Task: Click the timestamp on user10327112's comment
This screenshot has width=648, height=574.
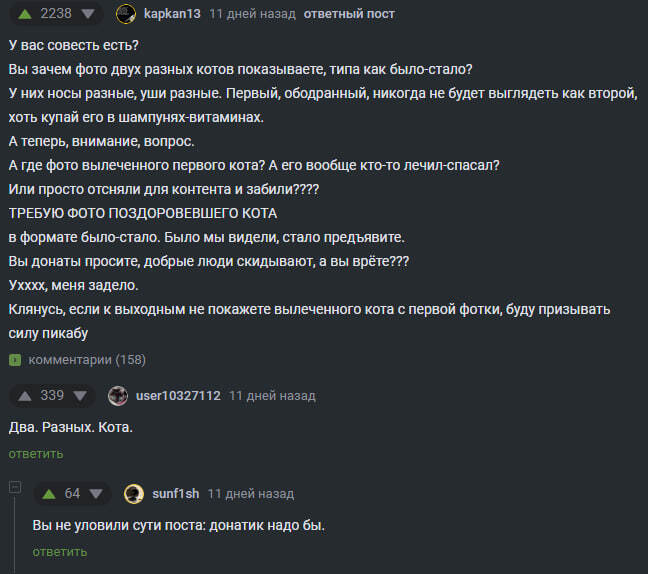Action: pyautogui.click(x=272, y=396)
